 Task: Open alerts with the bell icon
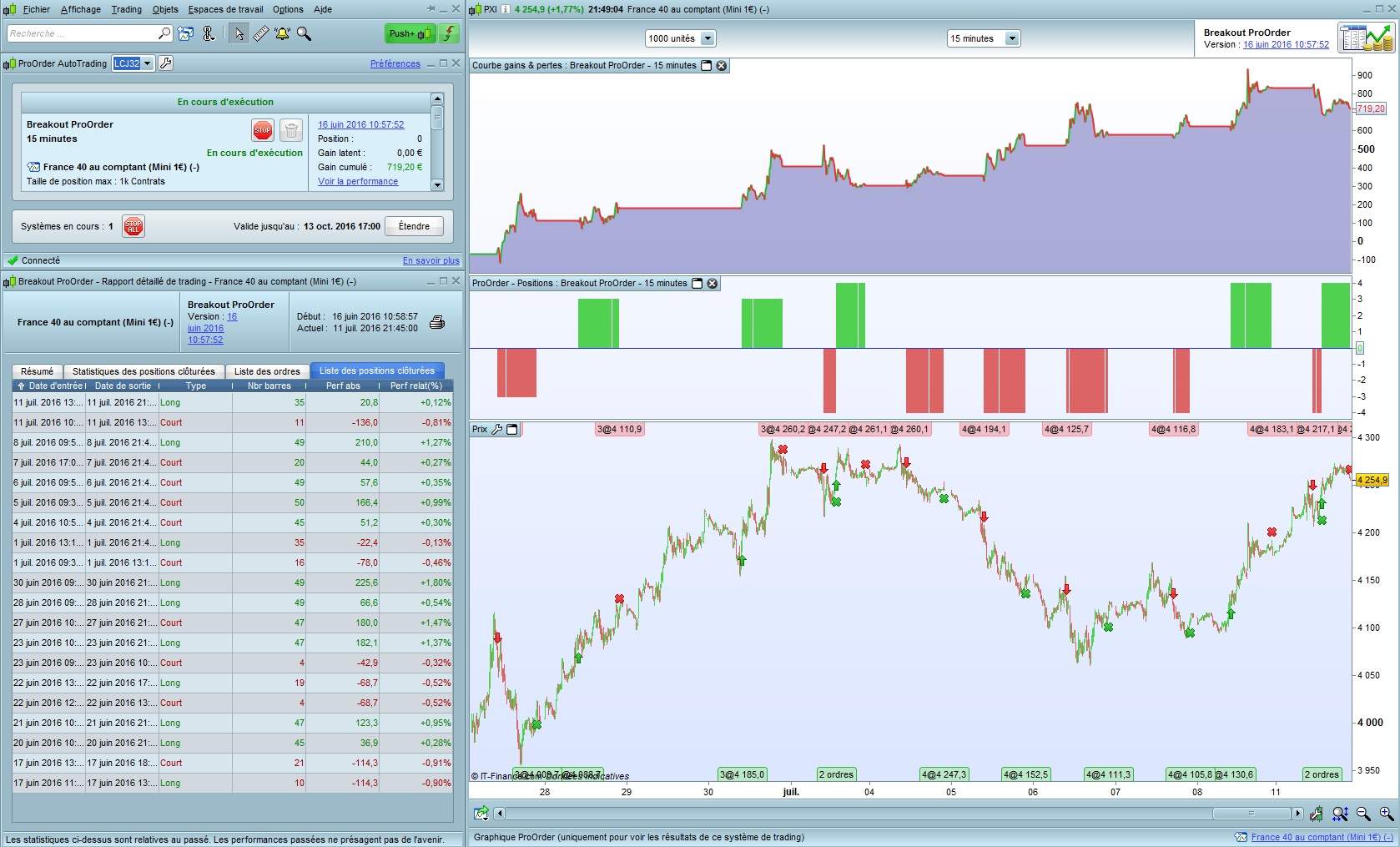pos(282,33)
